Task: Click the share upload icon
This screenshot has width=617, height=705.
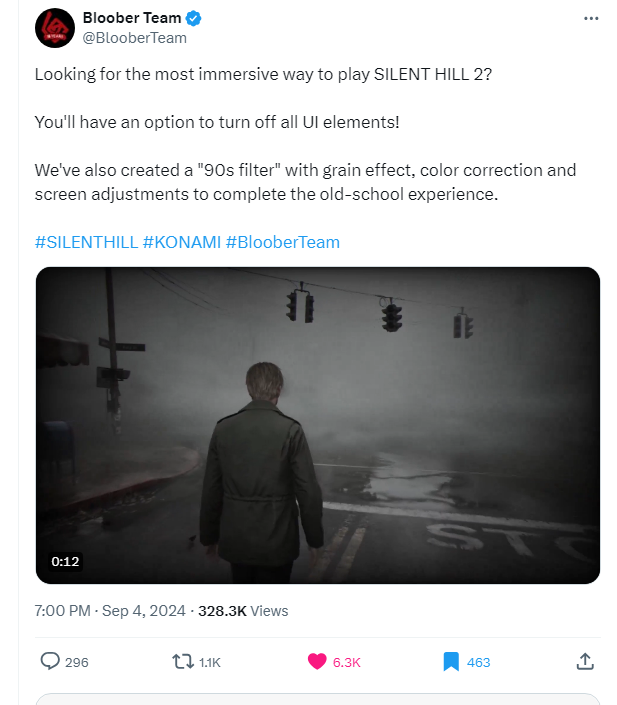Action: click(x=586, y=661)
